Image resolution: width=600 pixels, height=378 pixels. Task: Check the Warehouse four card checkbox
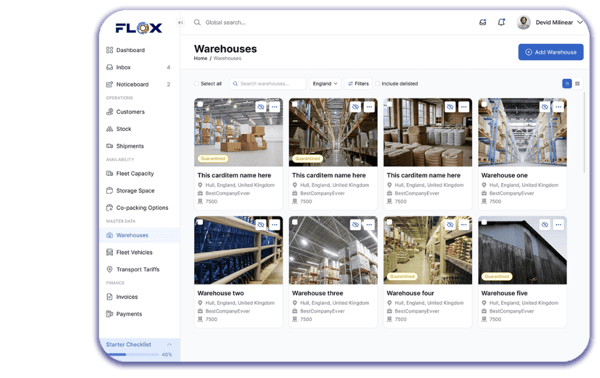tap(390, 222)
